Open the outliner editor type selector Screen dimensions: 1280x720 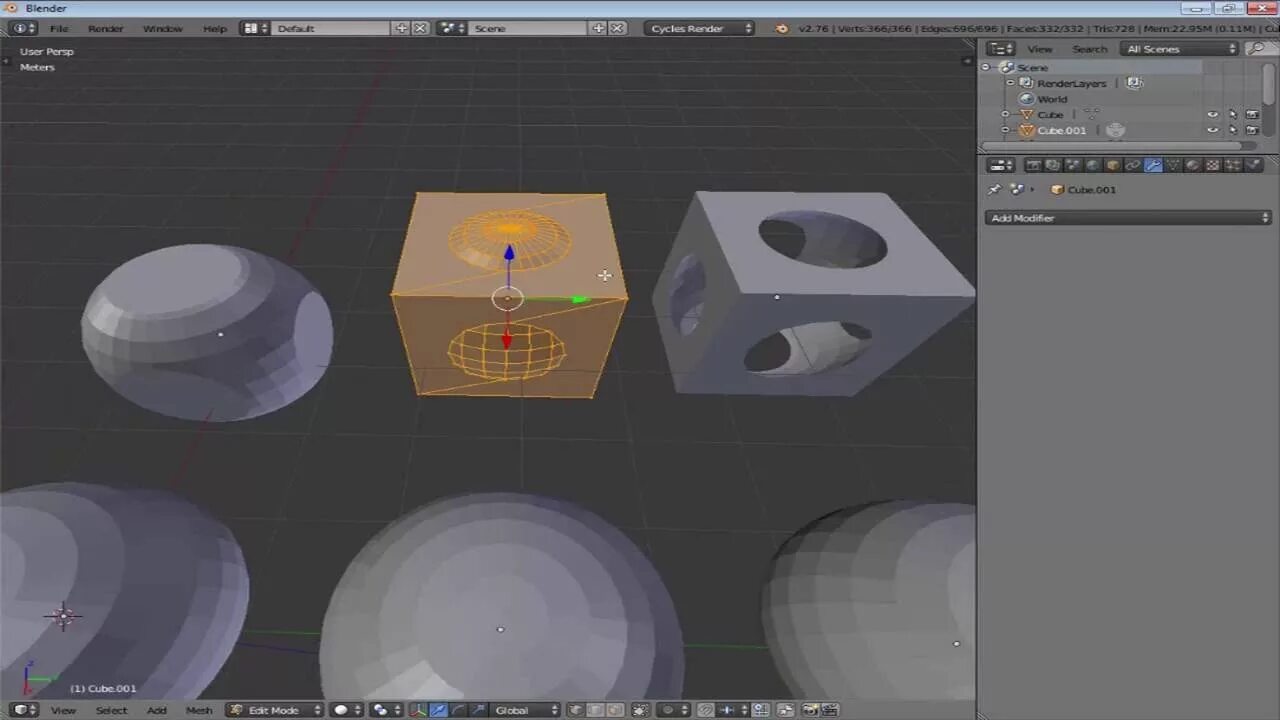tap(1002, 48)
